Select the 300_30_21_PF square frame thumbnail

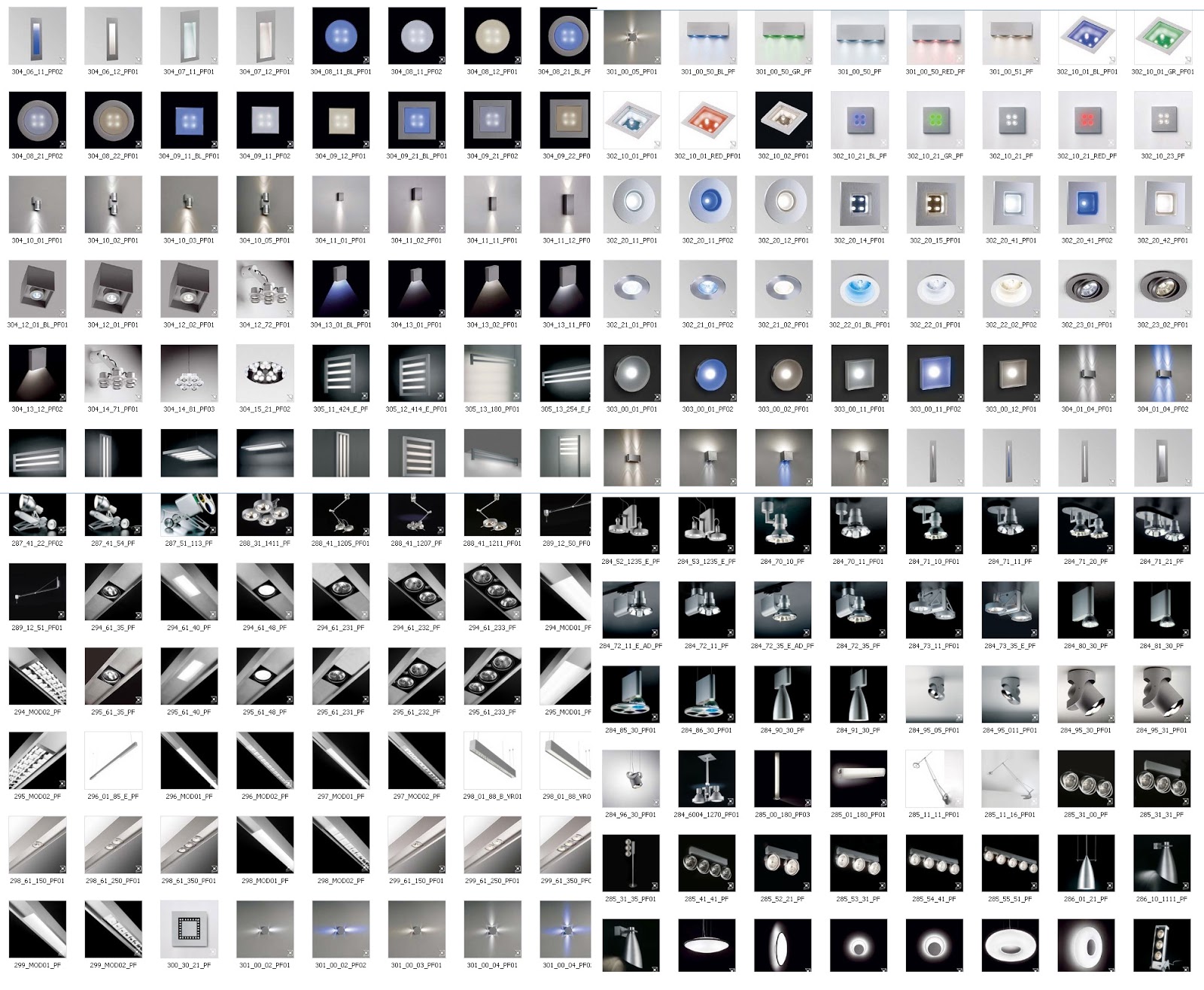click(190, 928)
